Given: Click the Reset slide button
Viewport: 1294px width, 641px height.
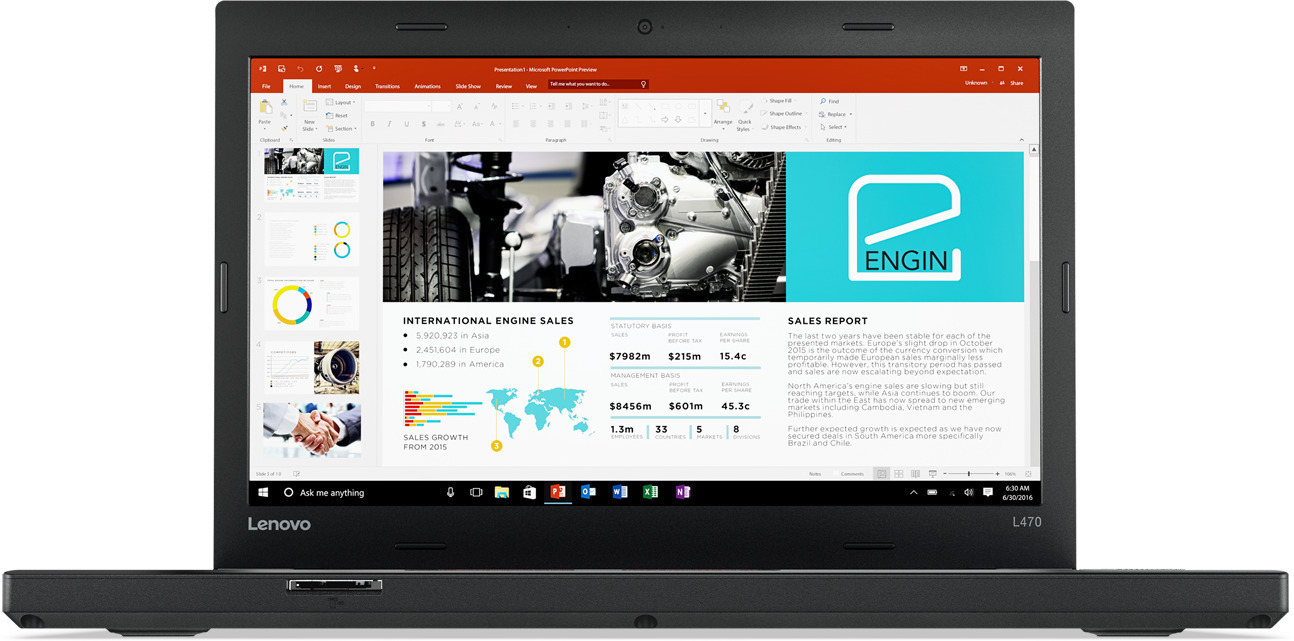Looking at the screenshot, I should (x=340, y=115).
